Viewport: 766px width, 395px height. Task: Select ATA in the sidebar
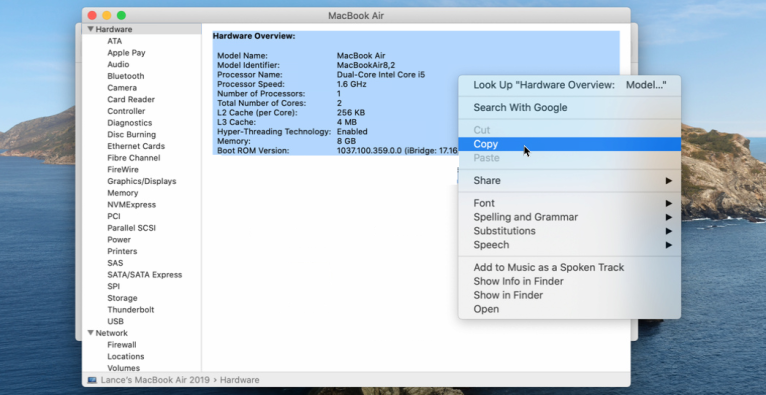[115, 41]
